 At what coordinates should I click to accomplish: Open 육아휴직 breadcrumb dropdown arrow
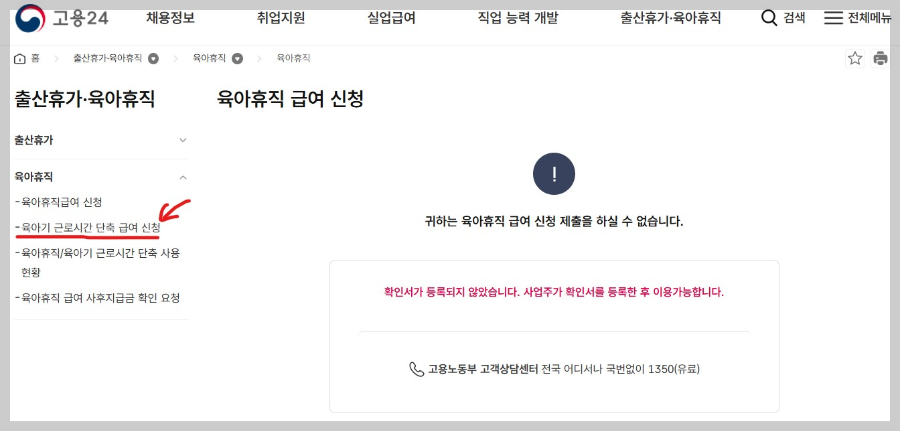point(237,59)
